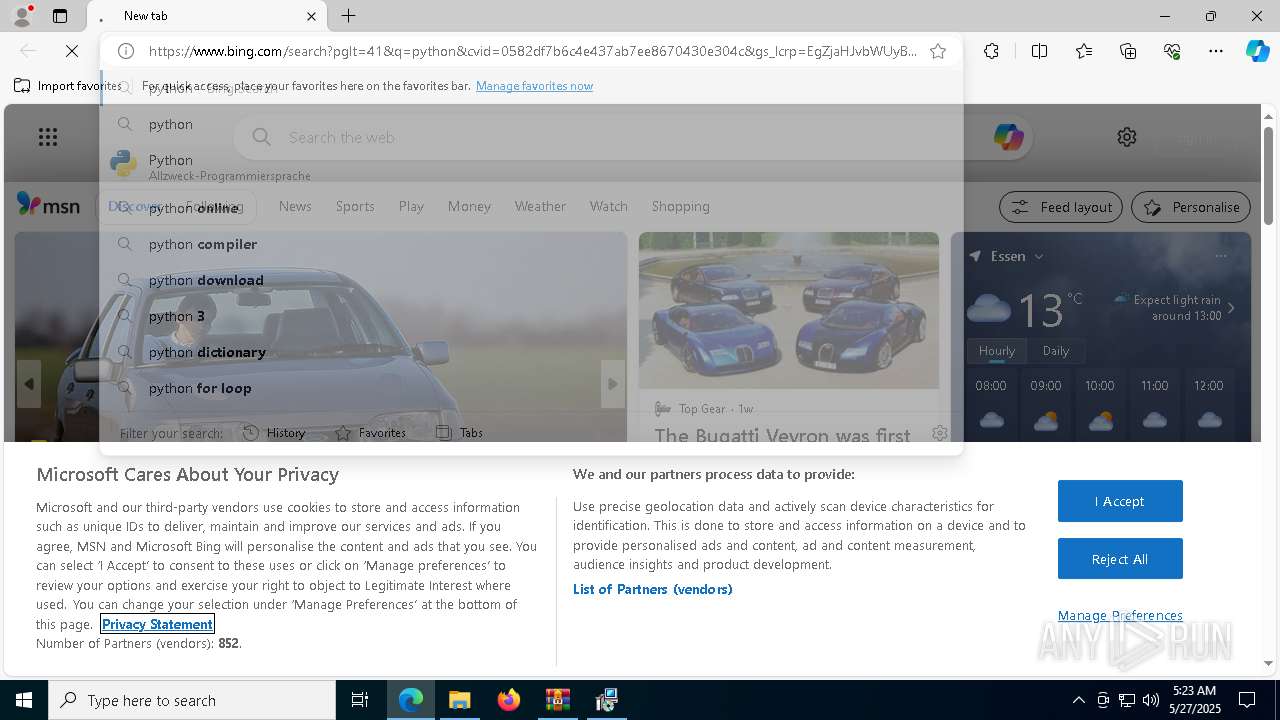Switch to the Watch tab
1280x720 pixels.
point(608,206)
